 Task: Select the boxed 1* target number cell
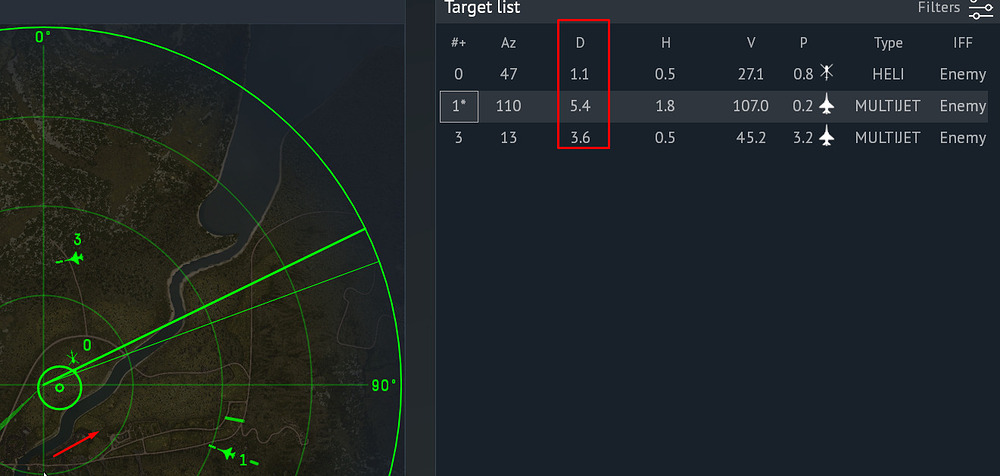[459, 106]
